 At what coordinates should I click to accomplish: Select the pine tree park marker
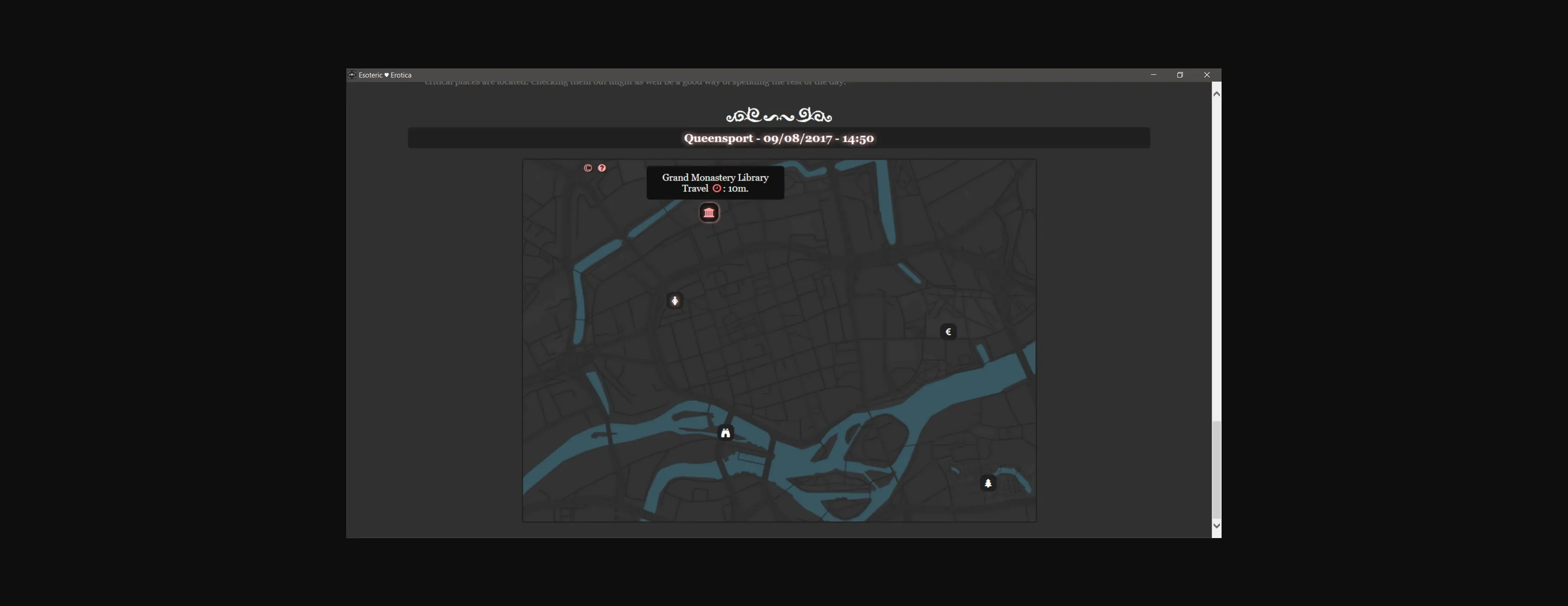988,483
